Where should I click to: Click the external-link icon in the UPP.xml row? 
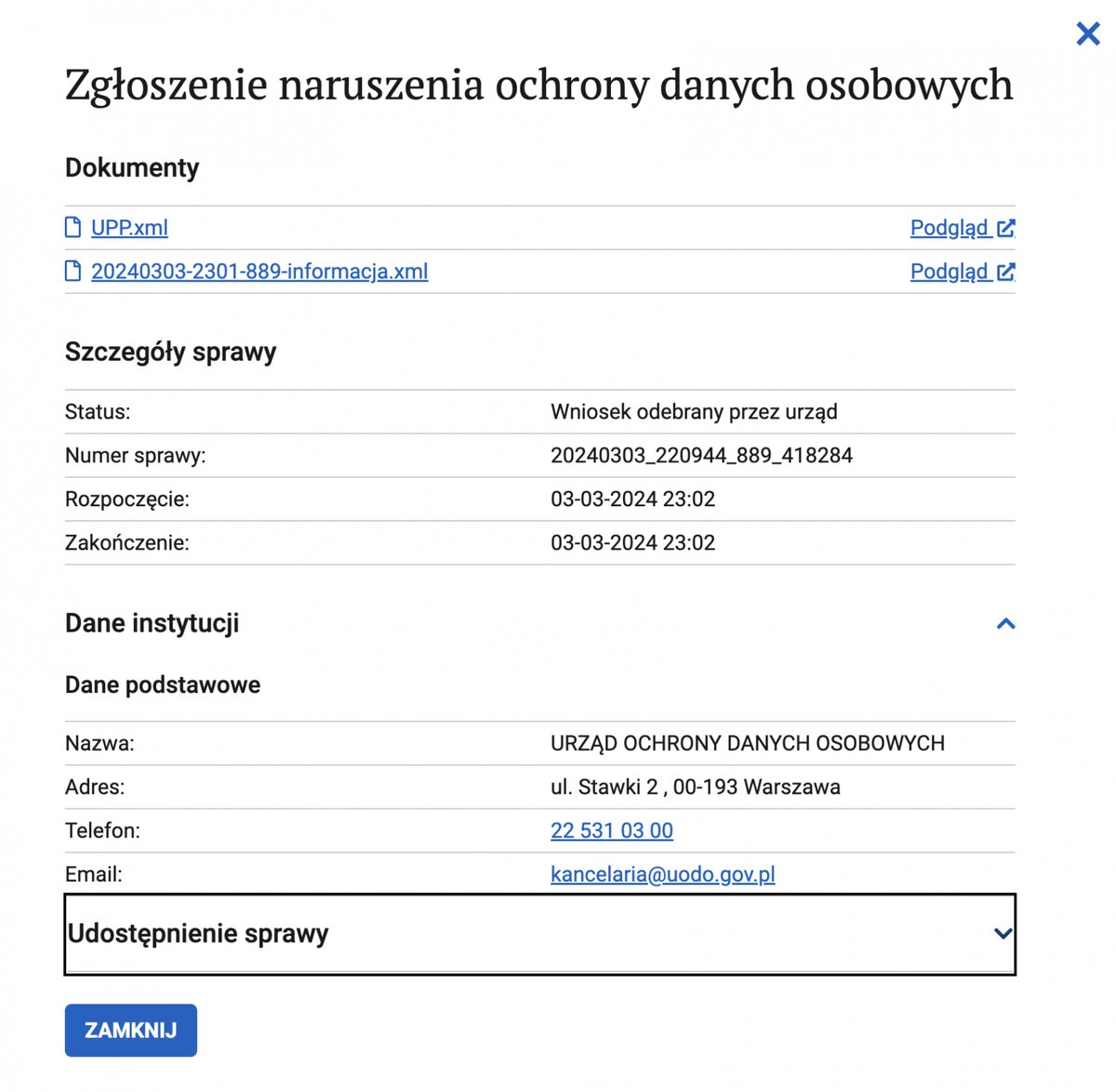click(1005, 228)
